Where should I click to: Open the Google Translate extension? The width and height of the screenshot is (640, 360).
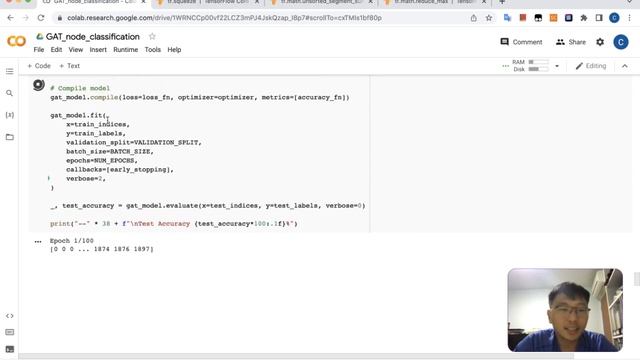coord(507,18)
